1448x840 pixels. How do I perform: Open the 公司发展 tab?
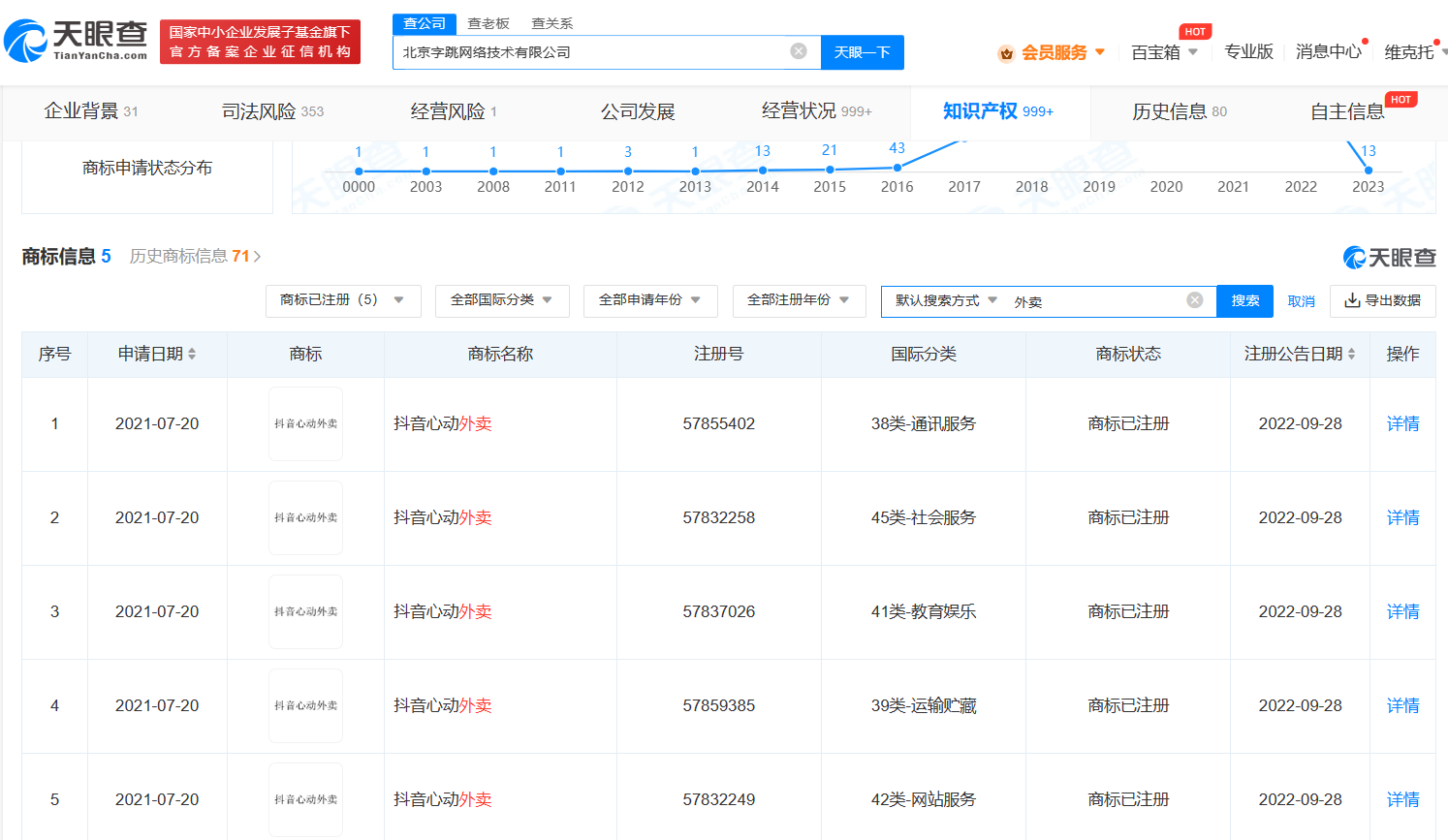638,111
